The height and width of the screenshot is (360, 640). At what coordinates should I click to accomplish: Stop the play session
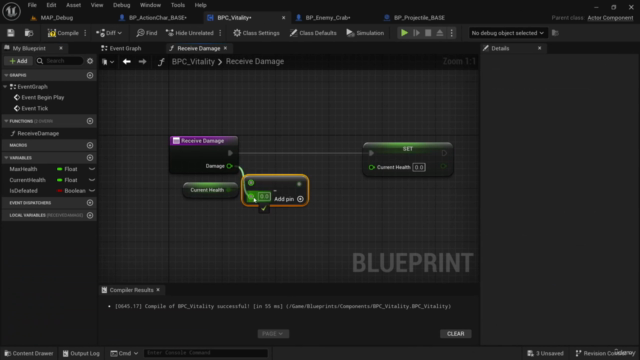pyautogui.click(x=428, y=33)
